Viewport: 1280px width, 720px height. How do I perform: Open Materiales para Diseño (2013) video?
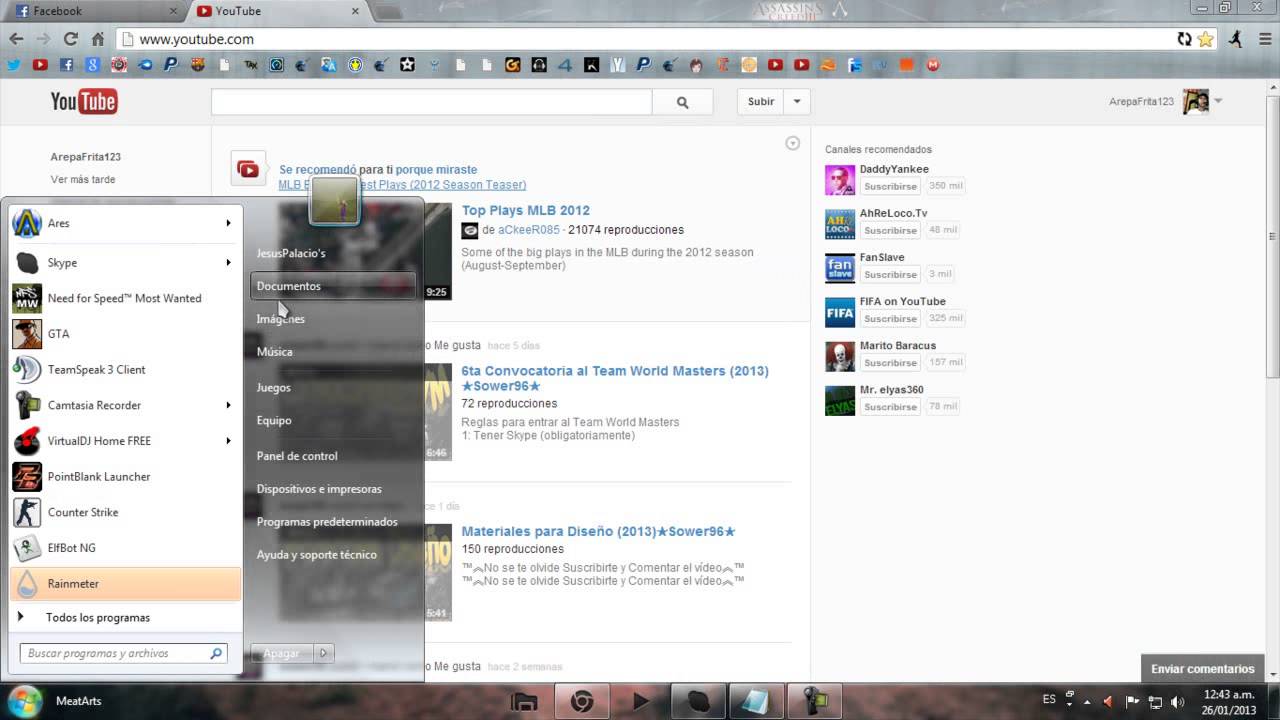pos(599,531)
